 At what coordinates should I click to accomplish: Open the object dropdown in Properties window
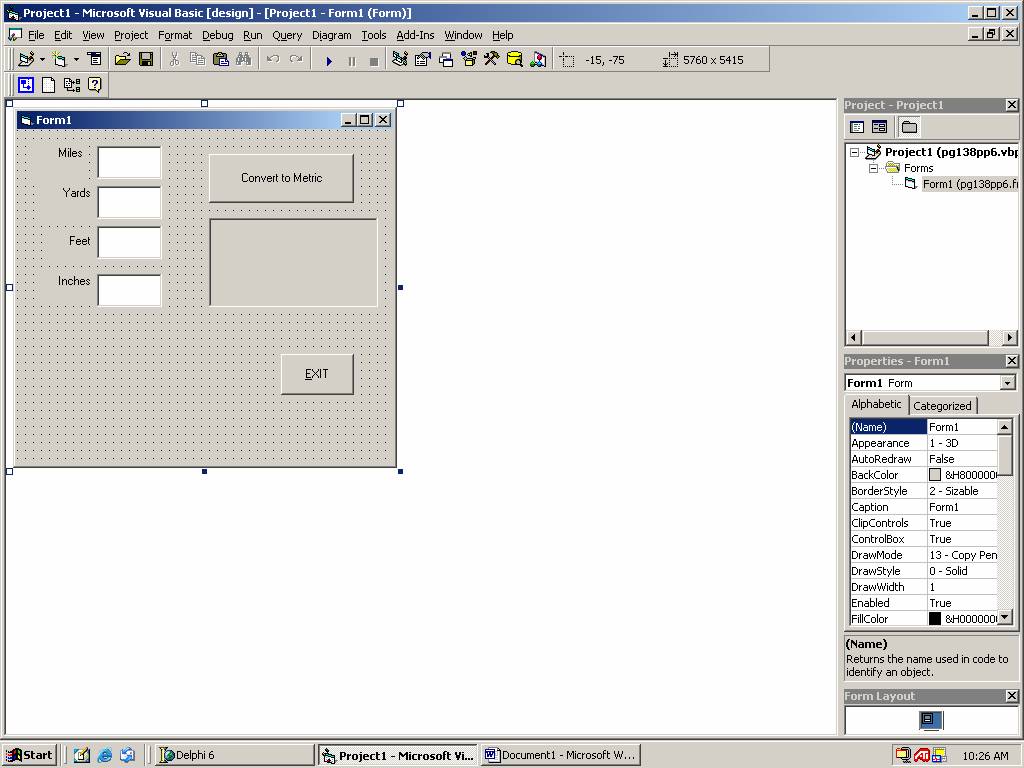[x=1006, y=383]
